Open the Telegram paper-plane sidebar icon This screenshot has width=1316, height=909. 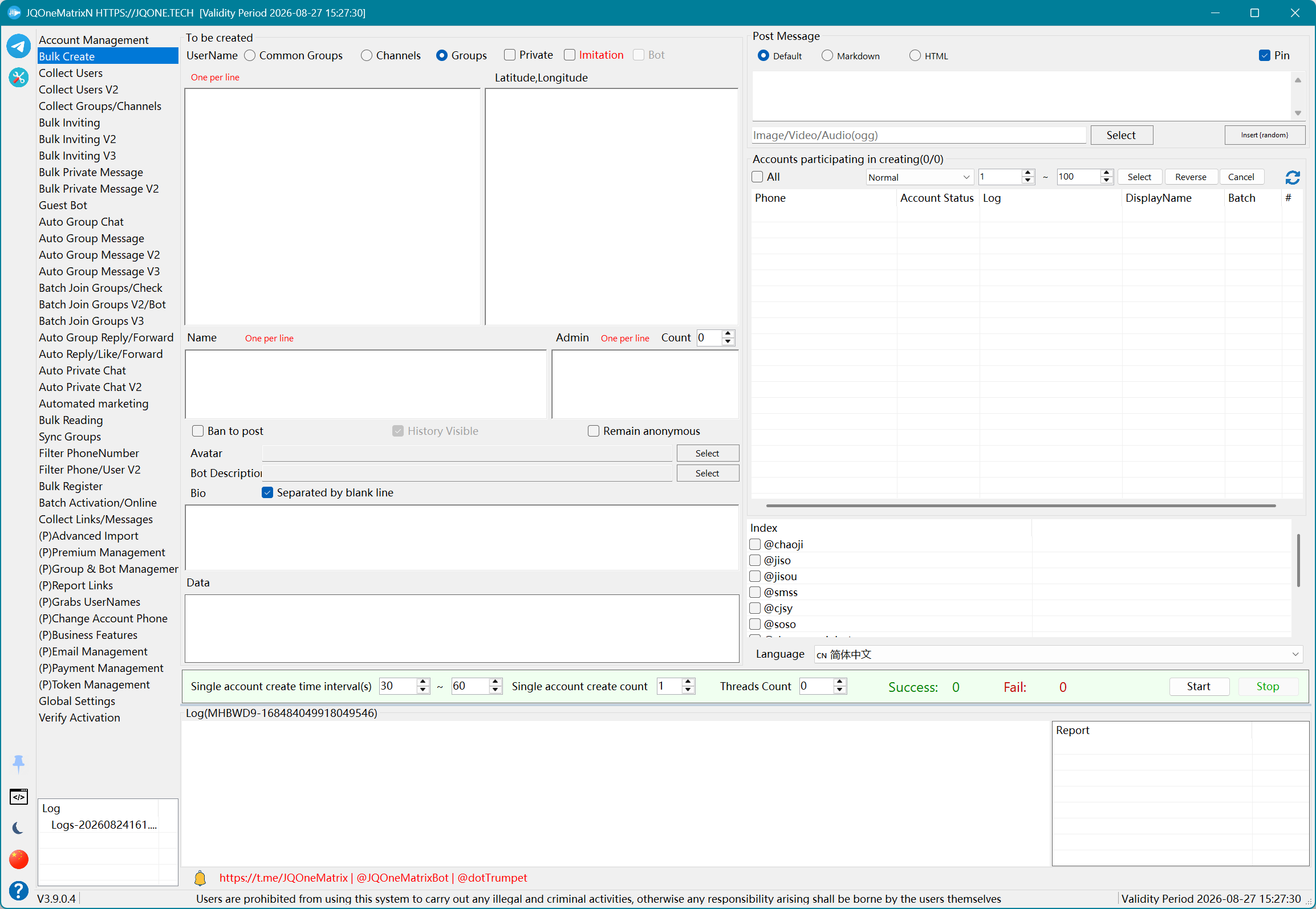click(x=19, y=46)
